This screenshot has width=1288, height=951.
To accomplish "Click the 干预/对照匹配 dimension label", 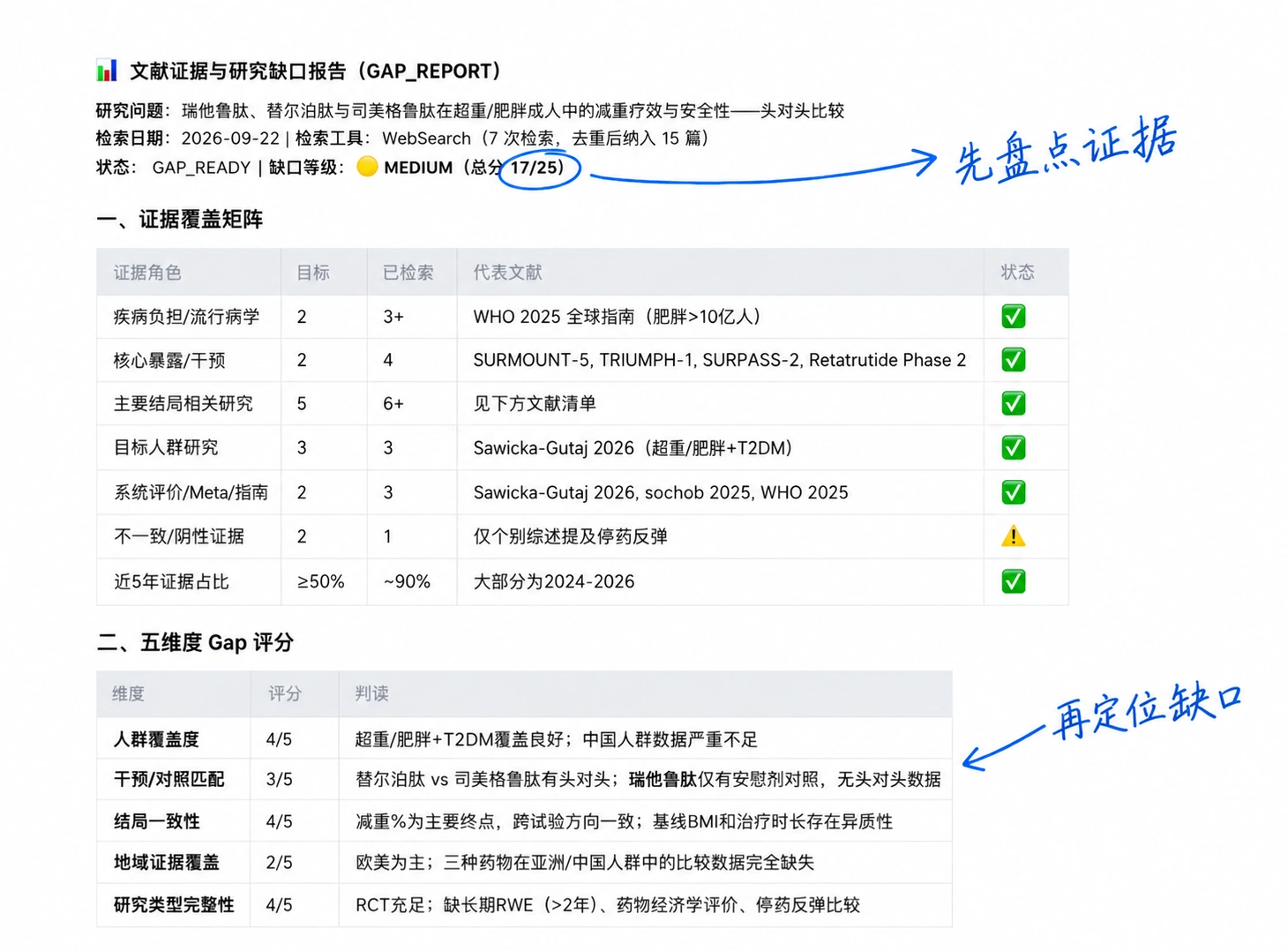I will pyautogui.click(x=168, y=779).
